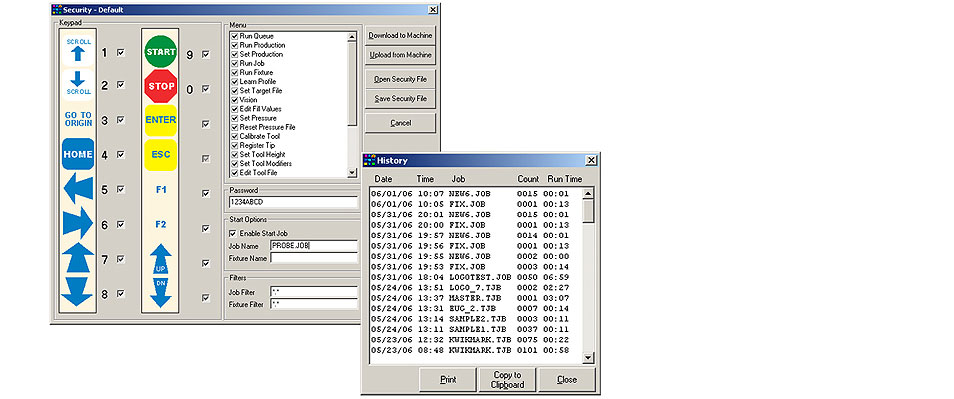Click the Open Security File button
This screenshot has height=399, width=954.
400,80
